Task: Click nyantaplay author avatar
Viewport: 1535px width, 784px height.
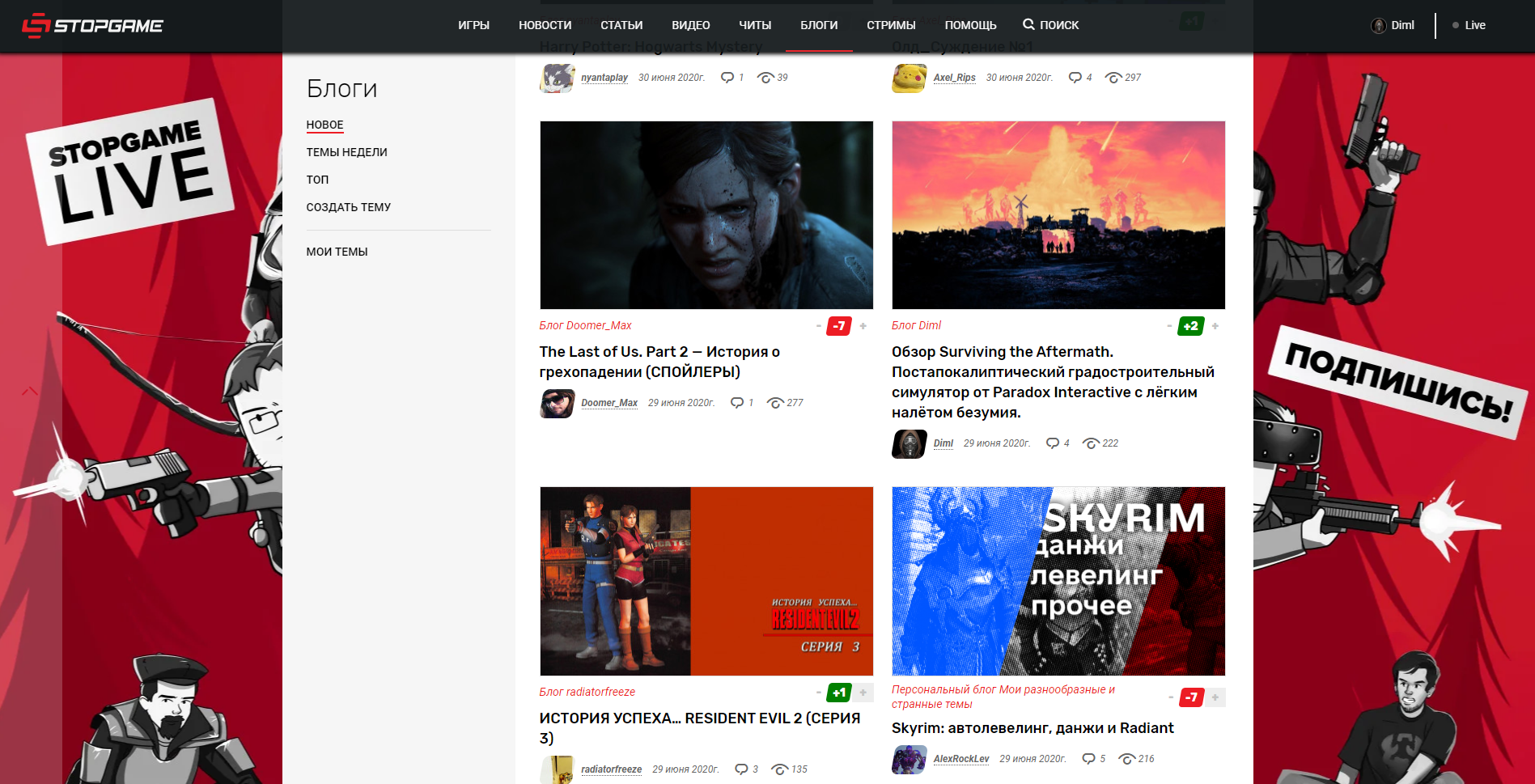Action: click(558, 78)
